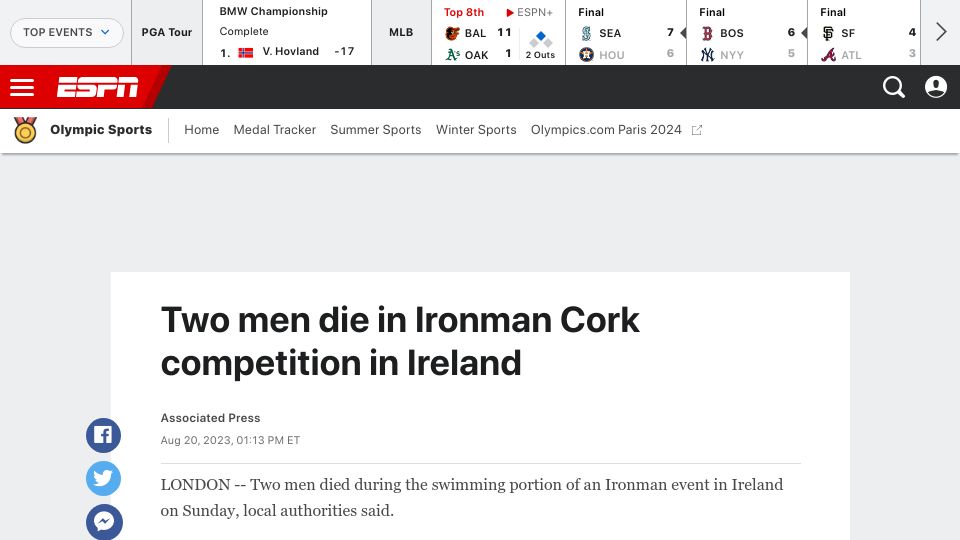Open the BAL vs OAK live game
Viewport: 960px width, 540px height.
point(498,32)
